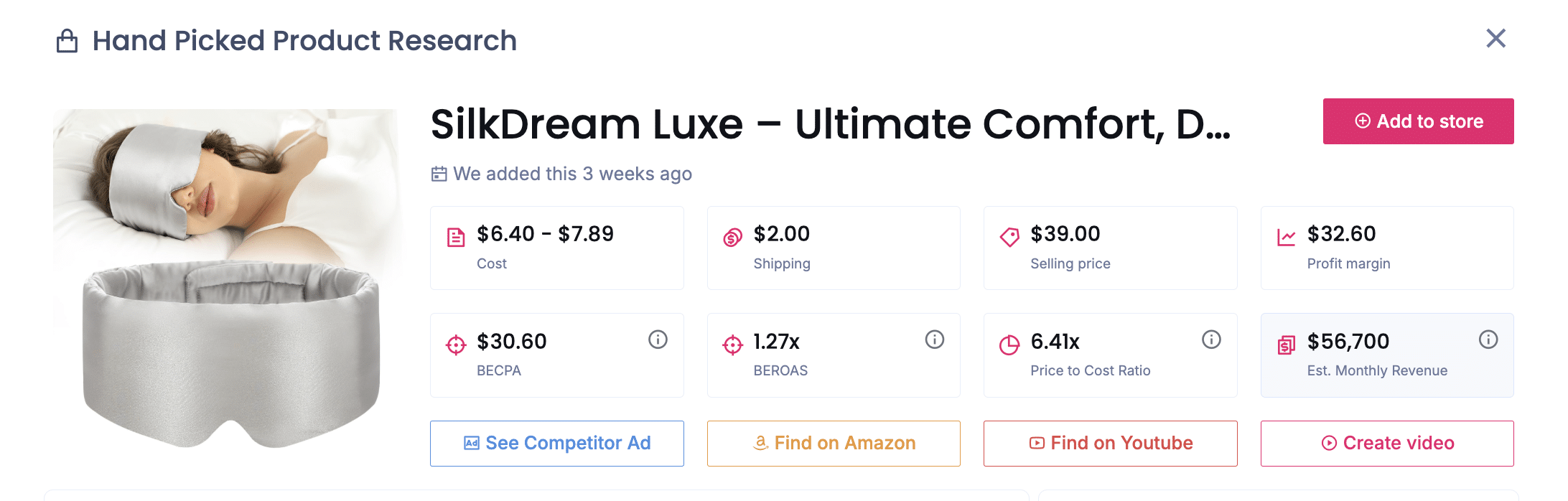Viewport: 1568px width, 501px height.
Task: Open the Price to Cost Ratio info tooltip
Action: [x=1210, y=340]
